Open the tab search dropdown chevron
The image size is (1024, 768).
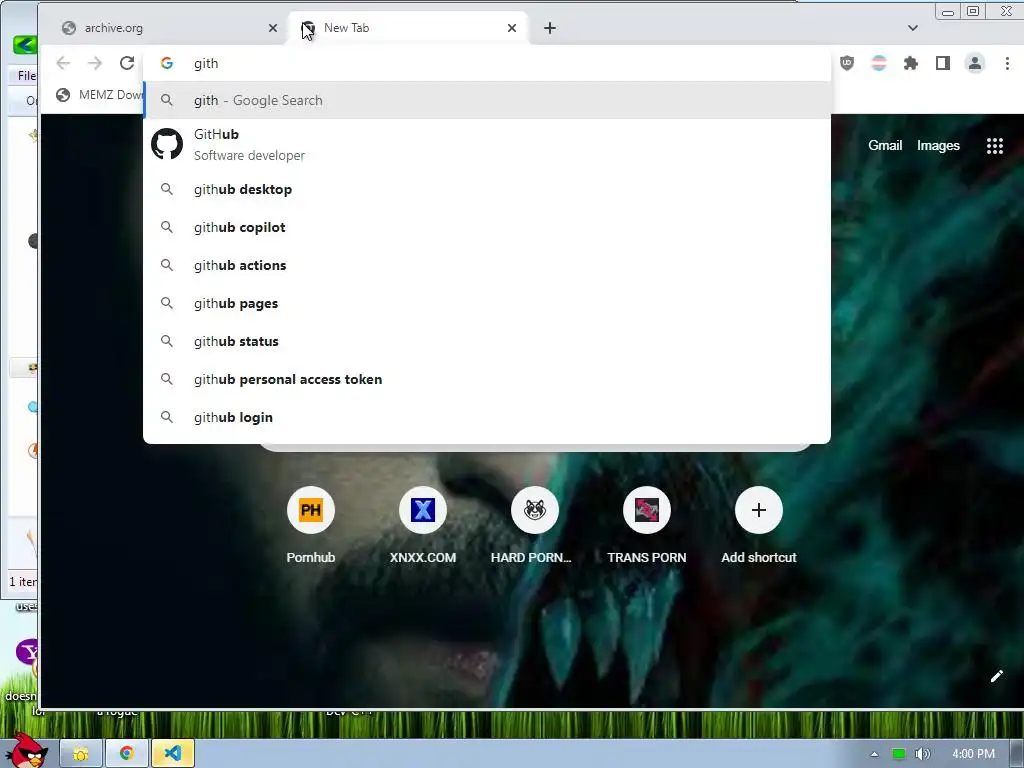(913, 28)
